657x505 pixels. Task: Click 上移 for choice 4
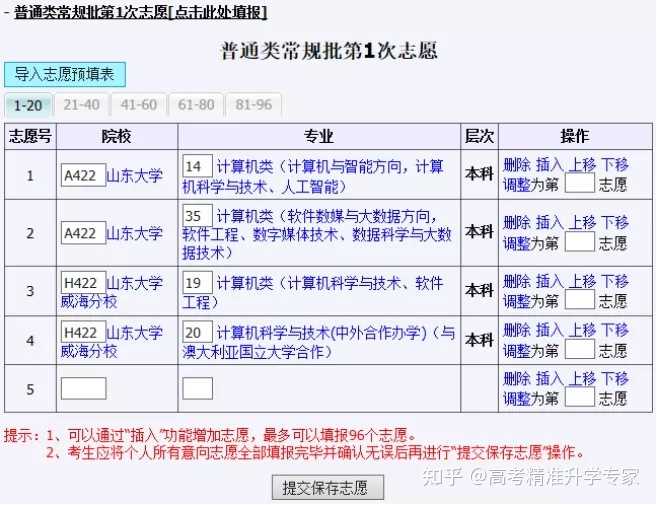582,330
